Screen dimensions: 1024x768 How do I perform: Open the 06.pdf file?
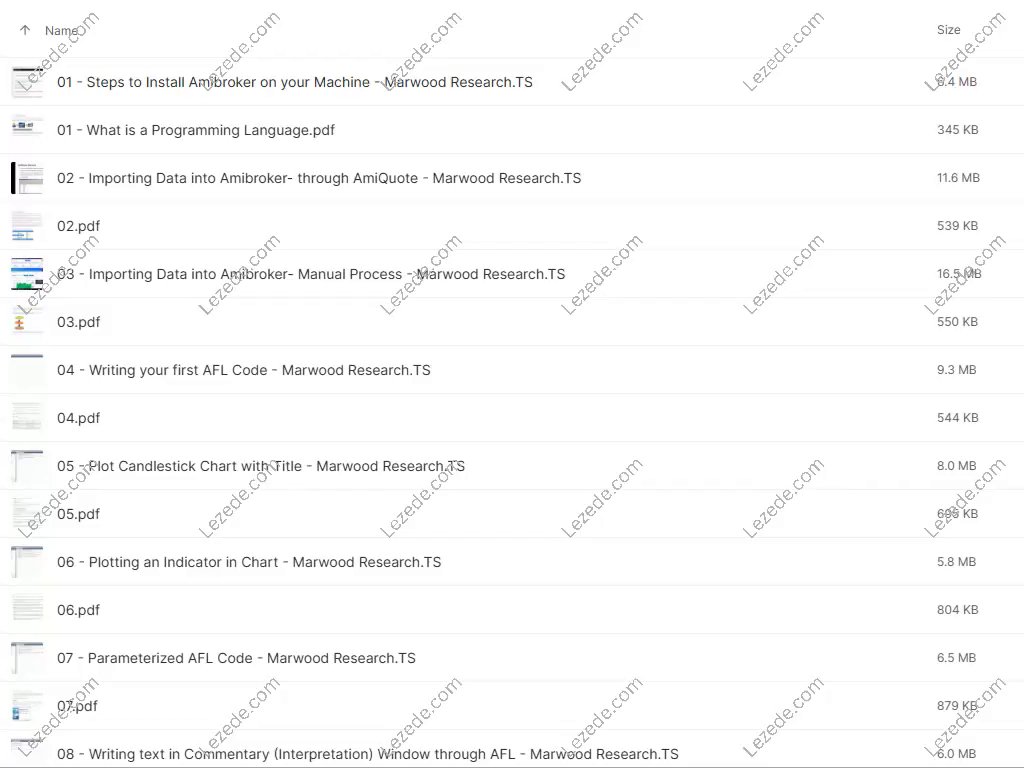(78, 610)
